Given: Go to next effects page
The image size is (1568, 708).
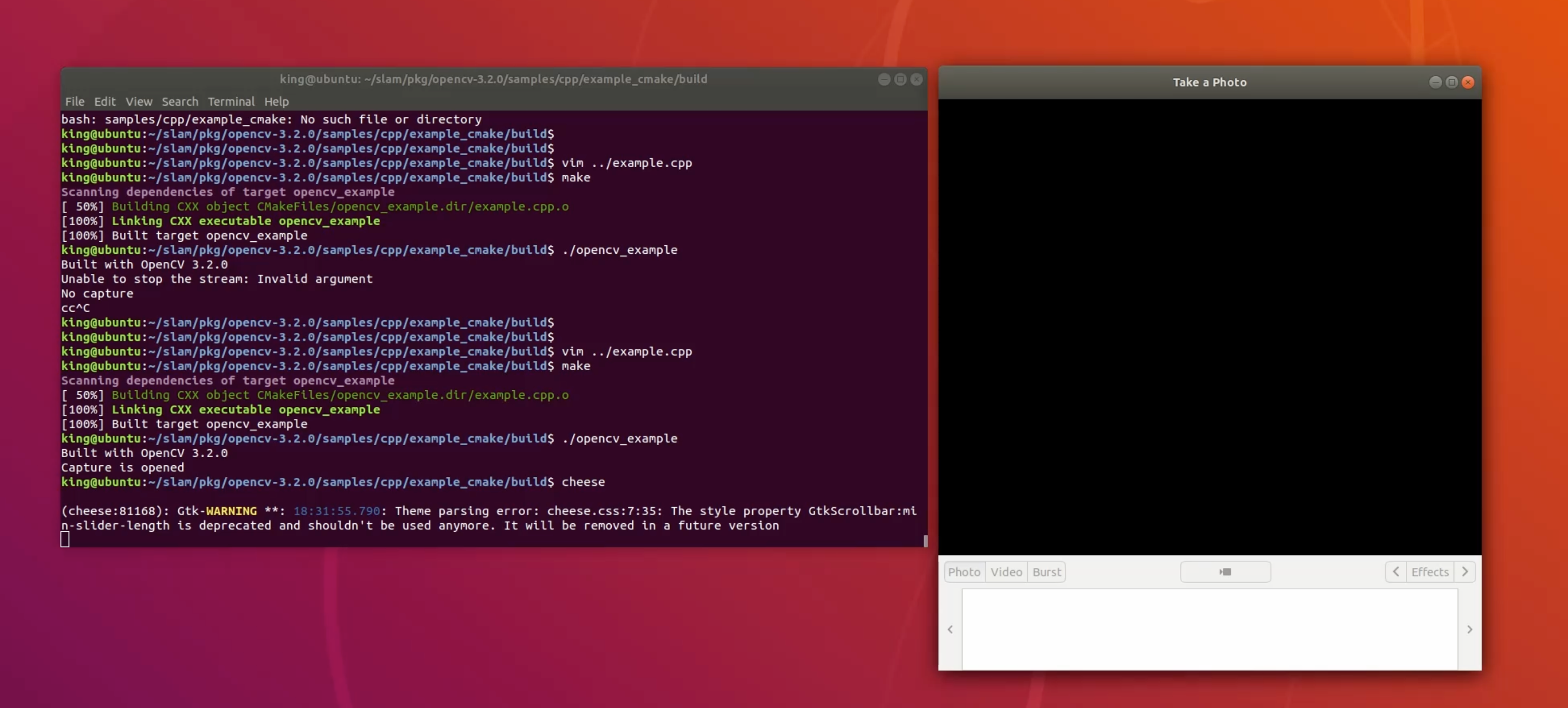Looking at the screenshot, I should (1465, 572).
